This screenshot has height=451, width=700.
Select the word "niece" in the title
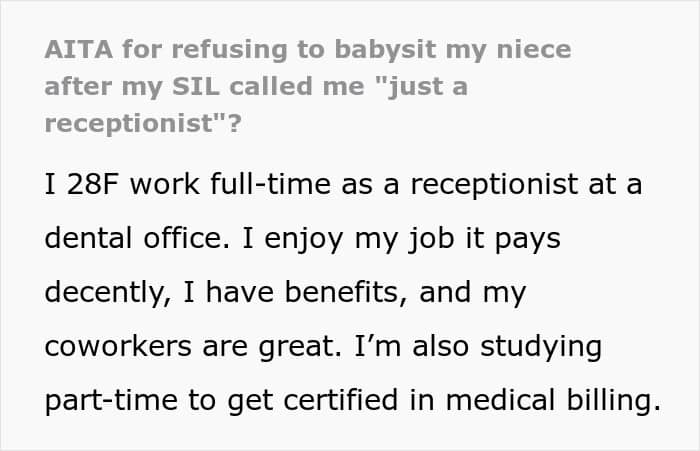534,49
